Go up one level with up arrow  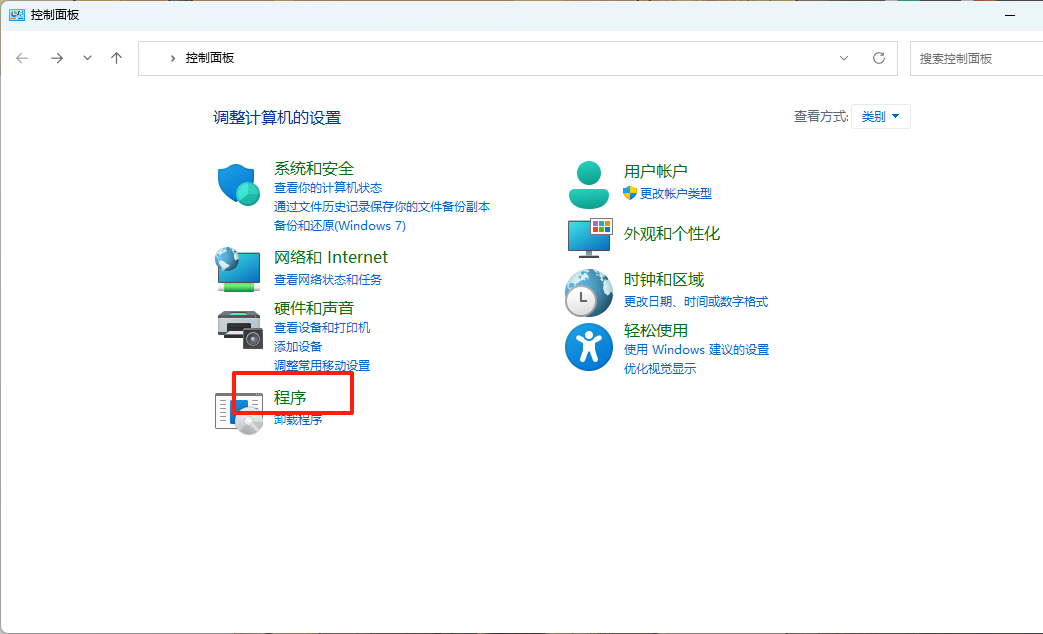tap(116, 58)
